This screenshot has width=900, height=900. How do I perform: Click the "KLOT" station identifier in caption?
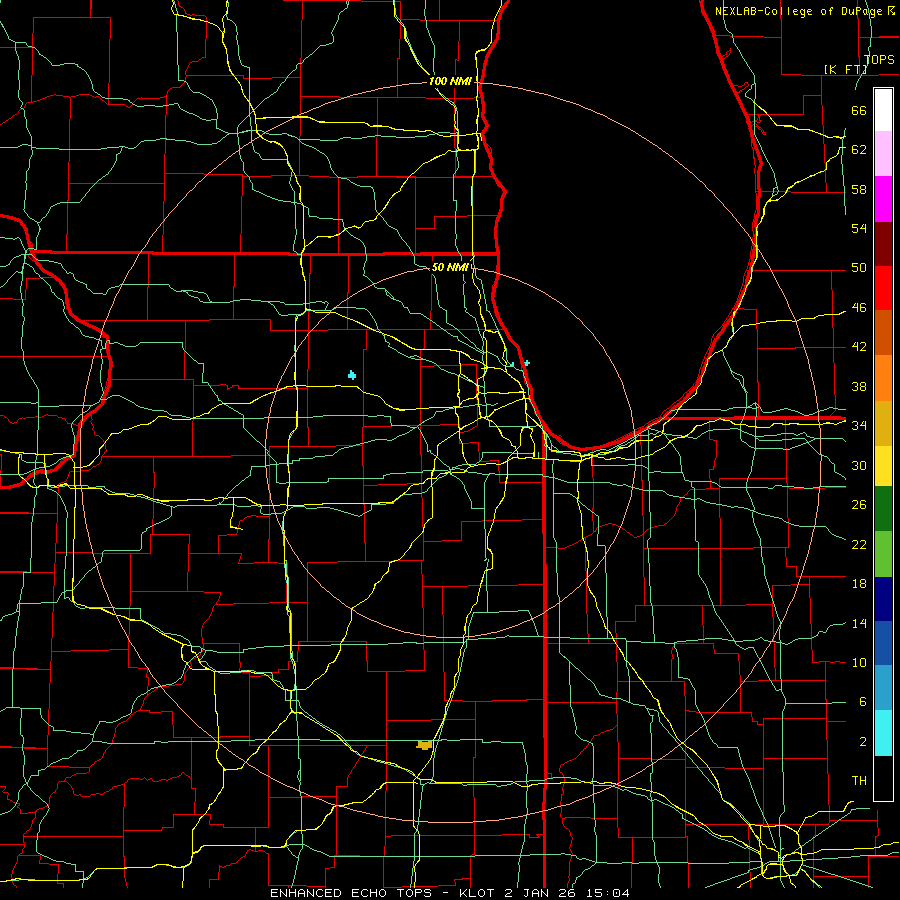click(x=479, y=893)
